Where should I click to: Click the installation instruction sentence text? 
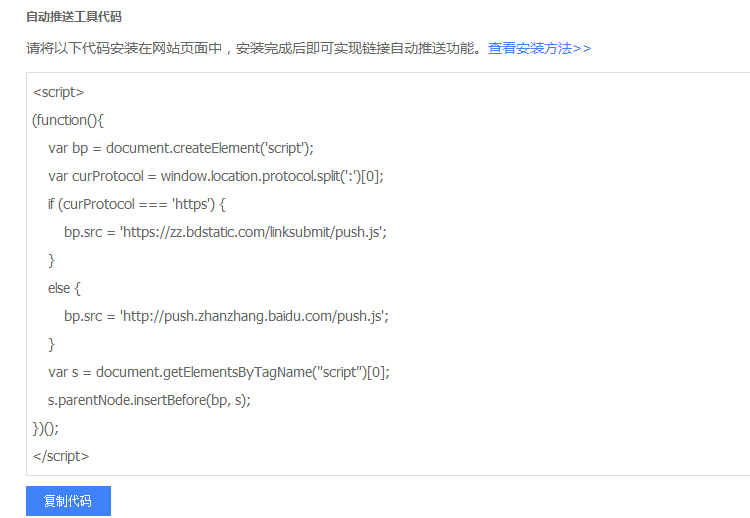[255, 48]
